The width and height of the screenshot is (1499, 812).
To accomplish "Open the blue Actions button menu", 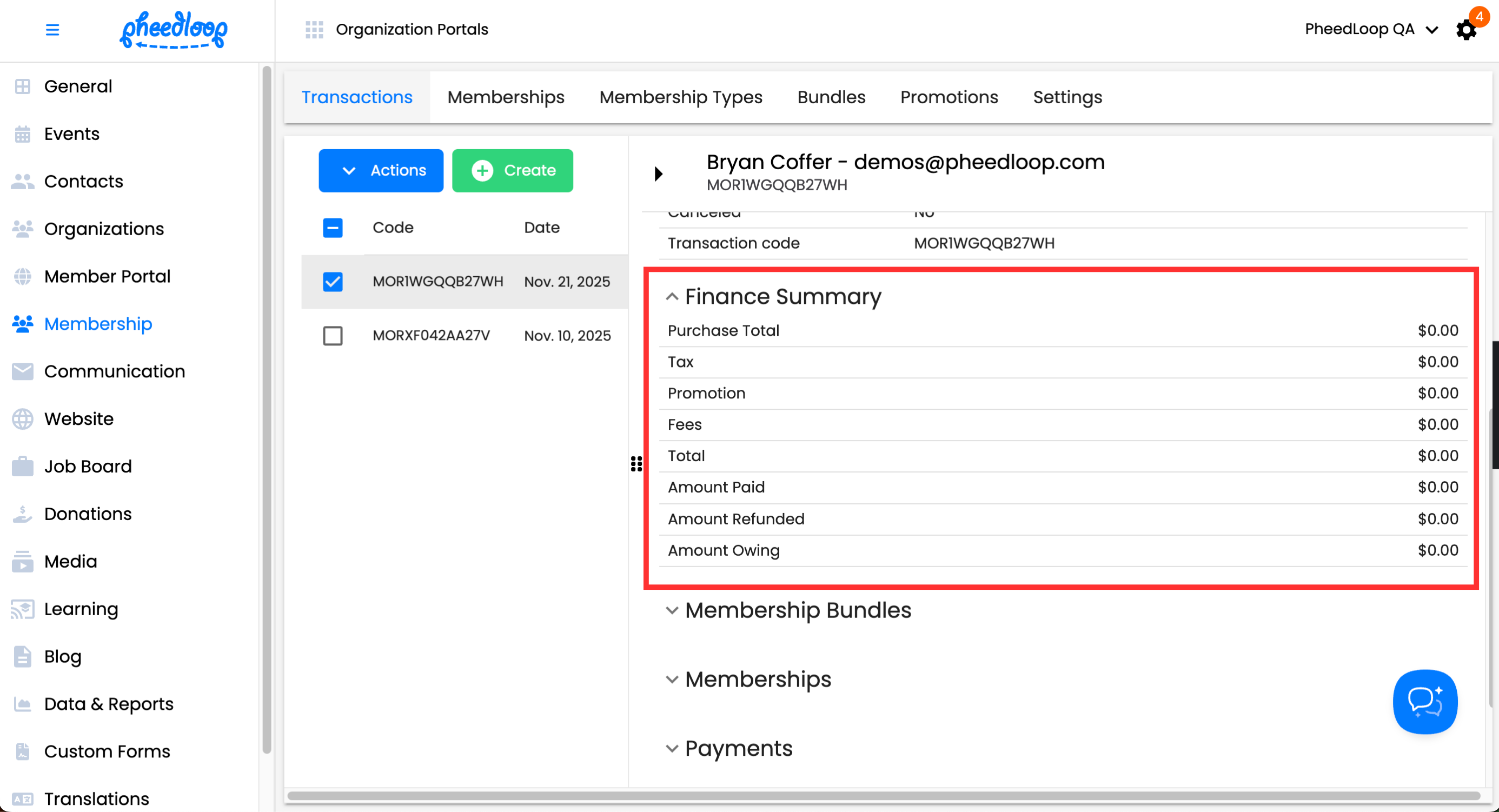I will tap(381, 170).
